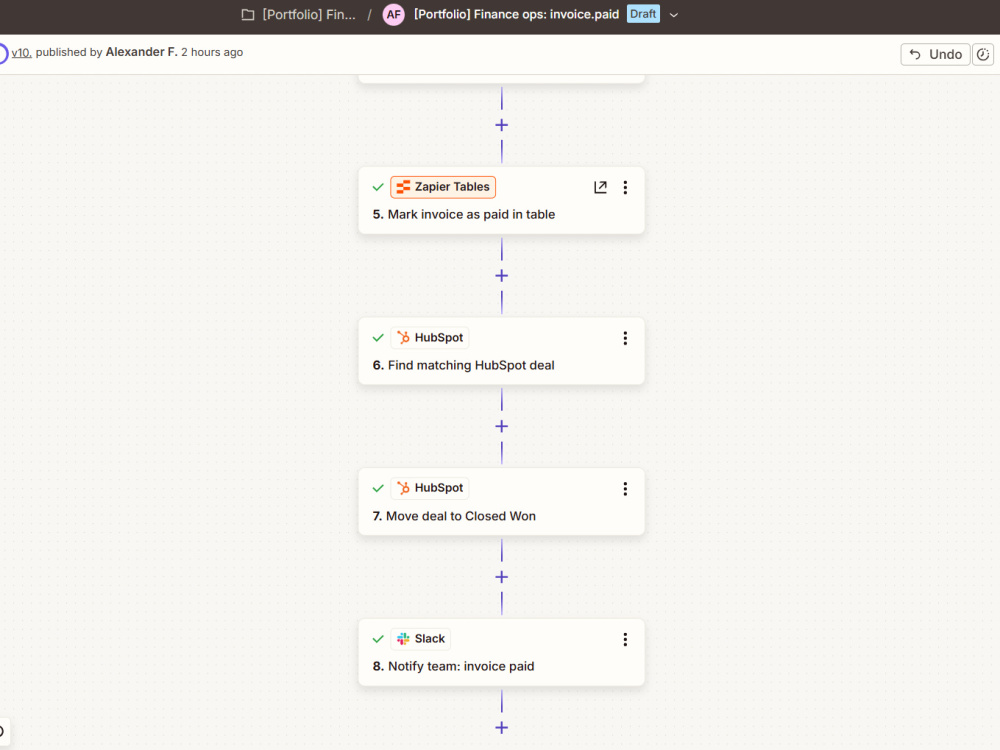This screenshot has width=1000, height=750.
Task: Click AF avatar in header
Action: click(393, 15)
